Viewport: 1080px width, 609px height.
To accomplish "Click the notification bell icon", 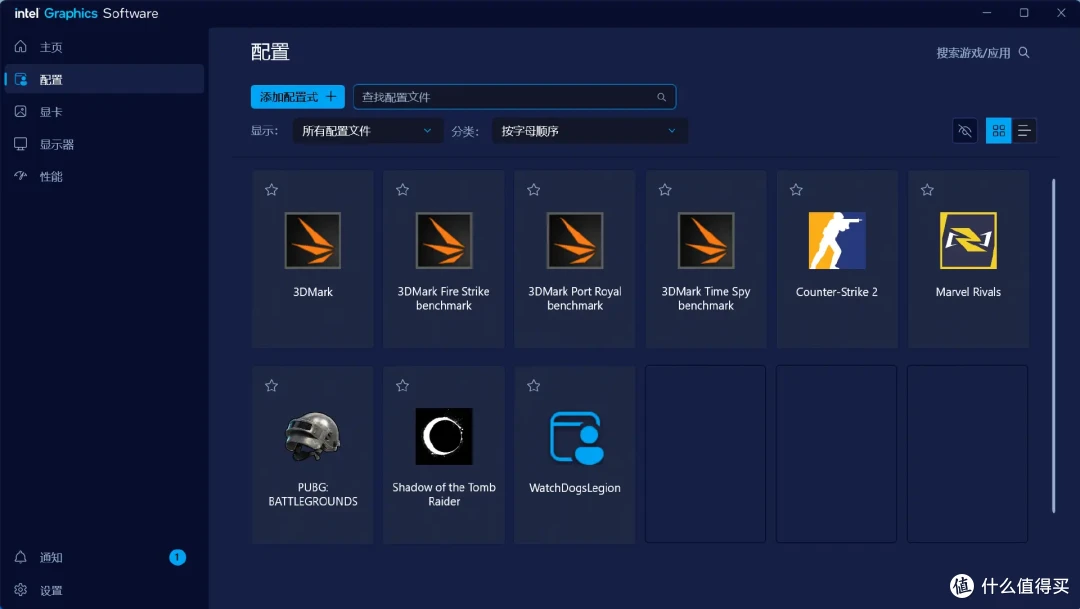I will pyautogui.click(x=21, y=557).
